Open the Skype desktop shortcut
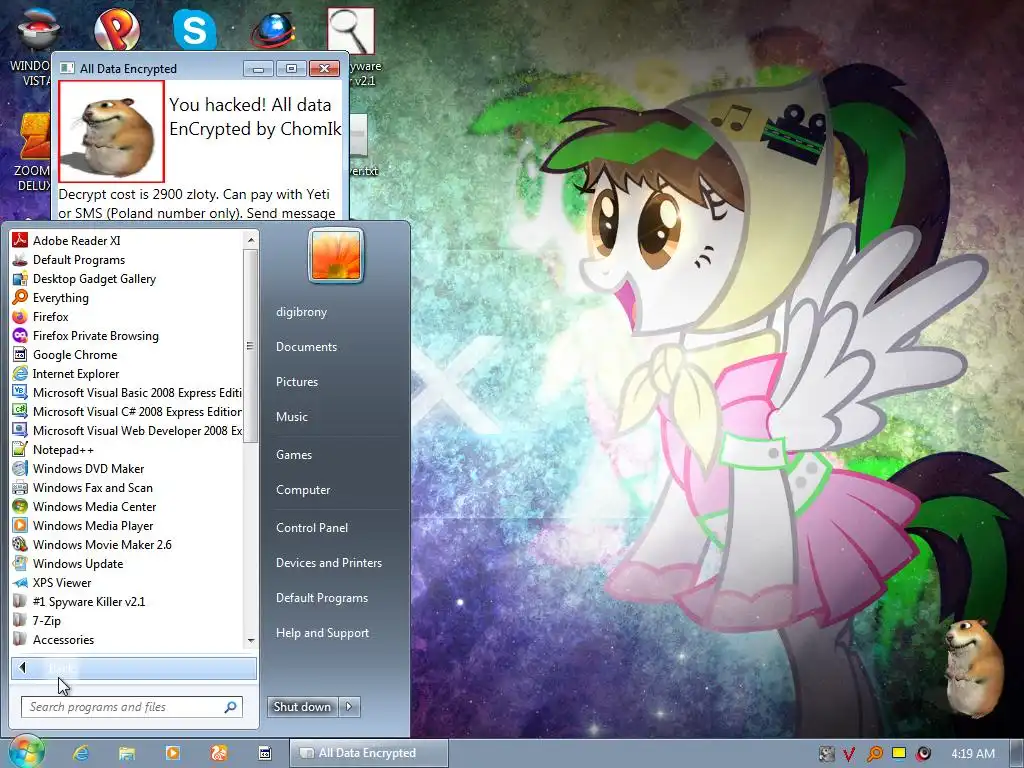Screen dimensions: 1024x768 (195, 29)
